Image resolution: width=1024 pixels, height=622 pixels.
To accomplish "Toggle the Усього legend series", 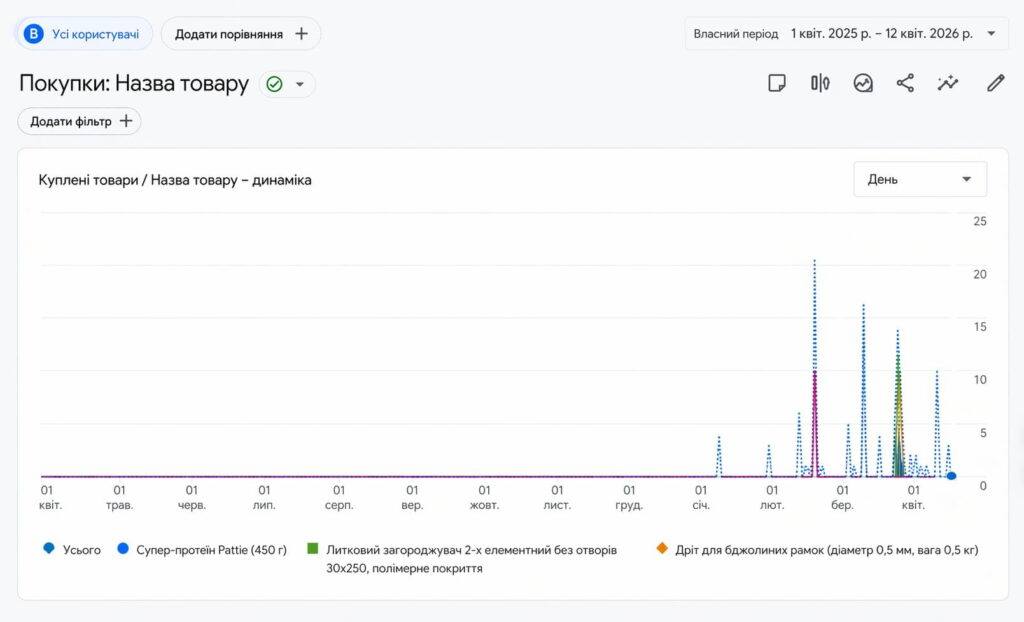I will [x=73, y=549].
